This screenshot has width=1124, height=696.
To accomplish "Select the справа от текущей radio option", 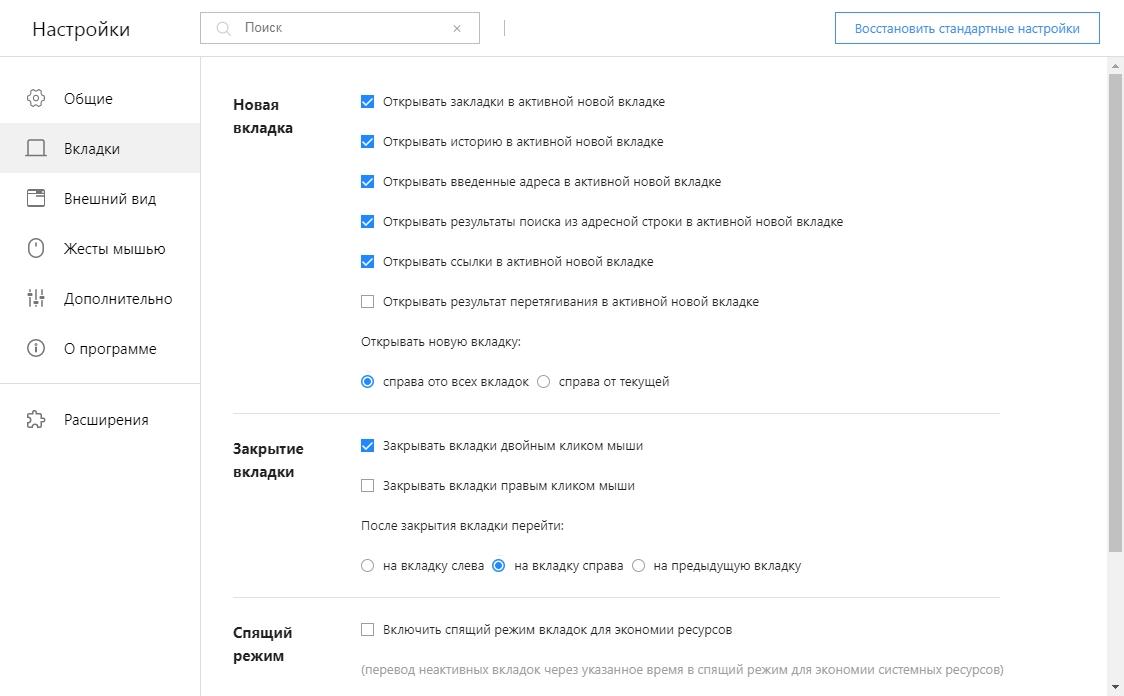I will click(544, 382).
